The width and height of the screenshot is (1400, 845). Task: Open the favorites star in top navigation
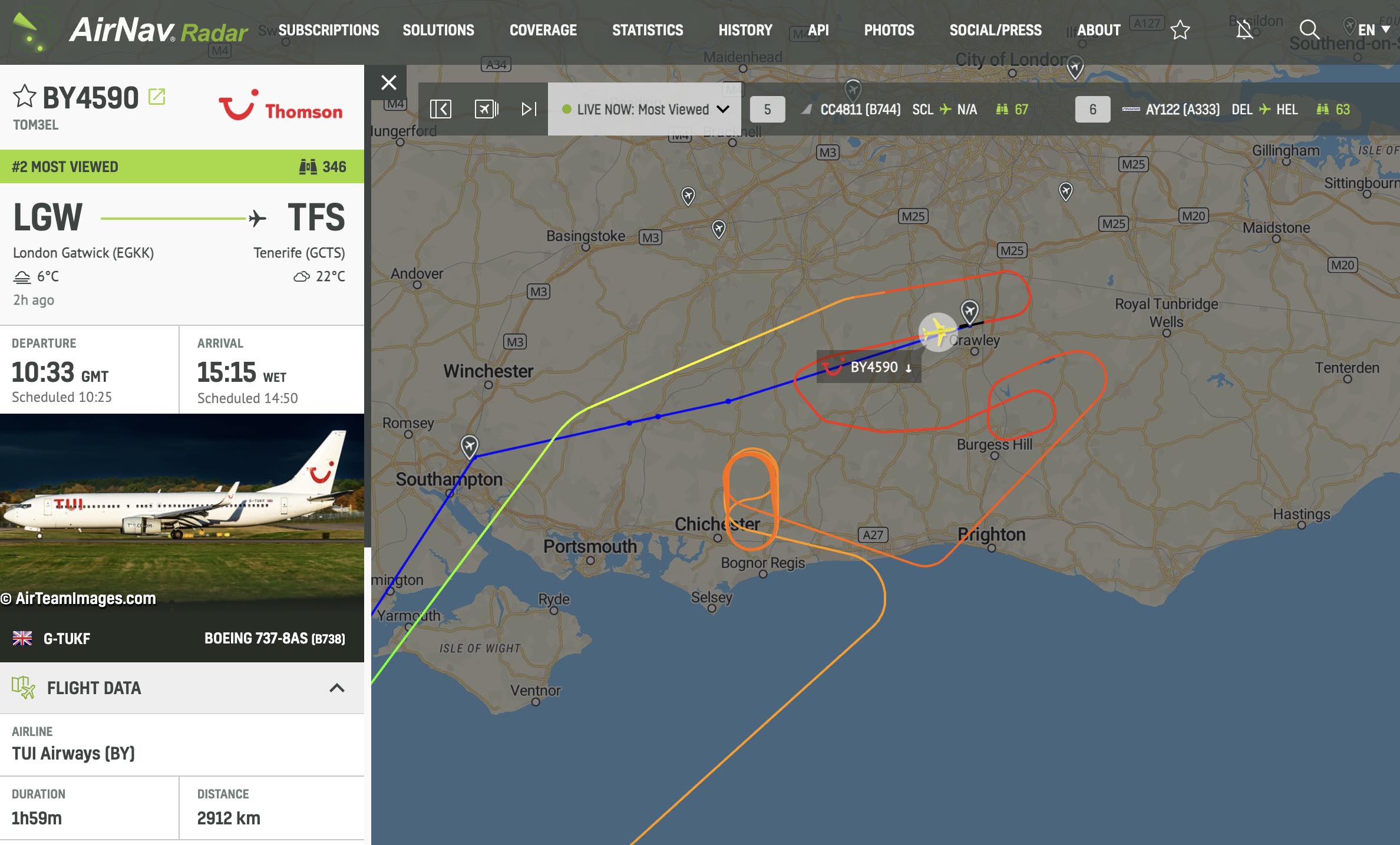1180,29
